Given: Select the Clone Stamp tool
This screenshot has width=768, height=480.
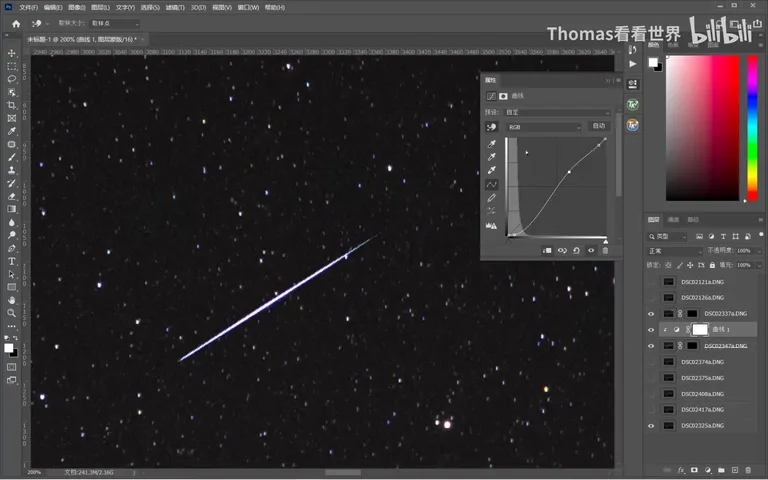Looking at the screenshot, I should pyautogui.click(x=12, y=170).
